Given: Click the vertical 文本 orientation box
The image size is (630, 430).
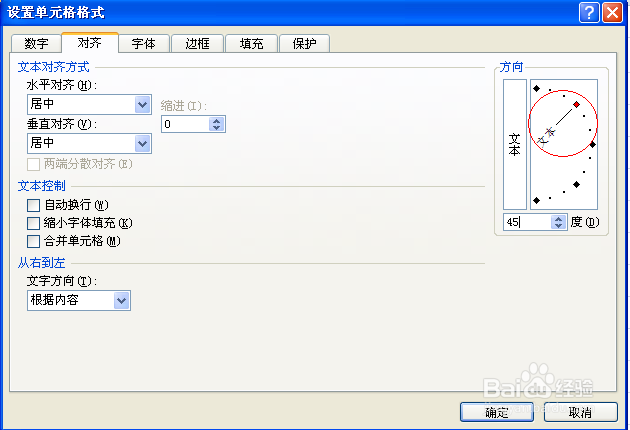Looking at the screenshot, I should click(515, 144).
